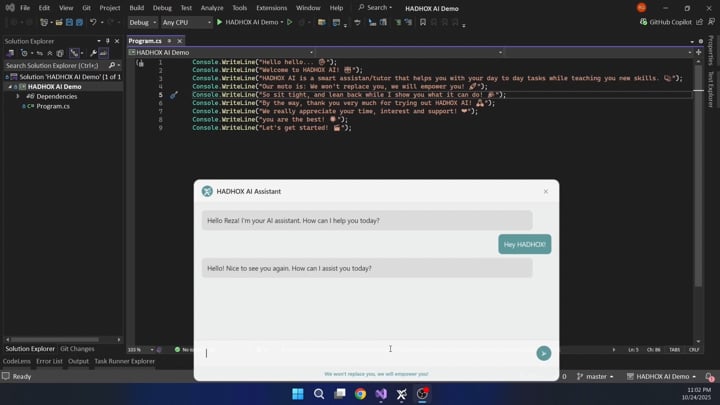Click the 'Hey HADHOX!' sent message bubble

[524, 244]
